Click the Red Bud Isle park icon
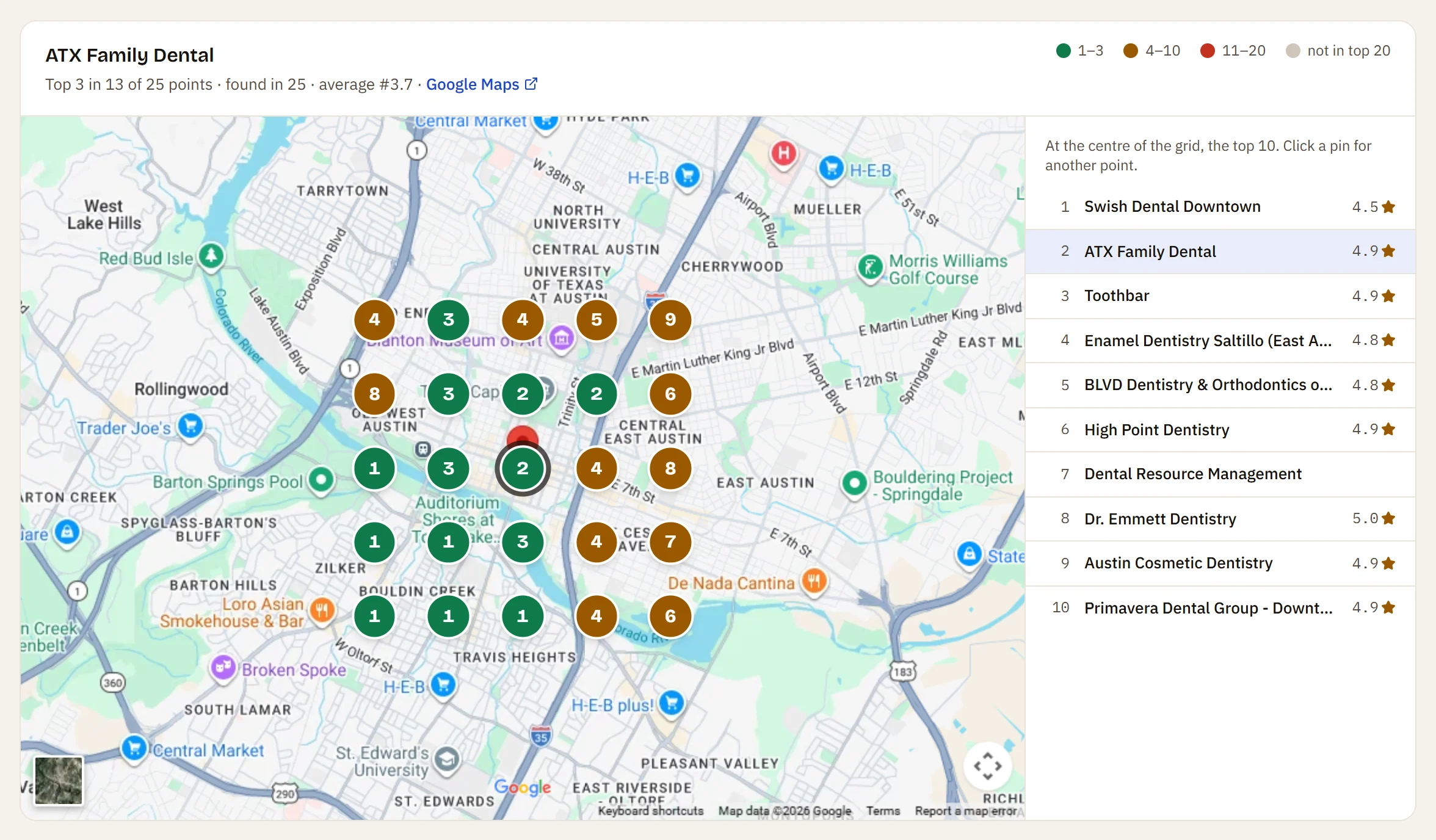1436x840 pixels. coord(211,255)
